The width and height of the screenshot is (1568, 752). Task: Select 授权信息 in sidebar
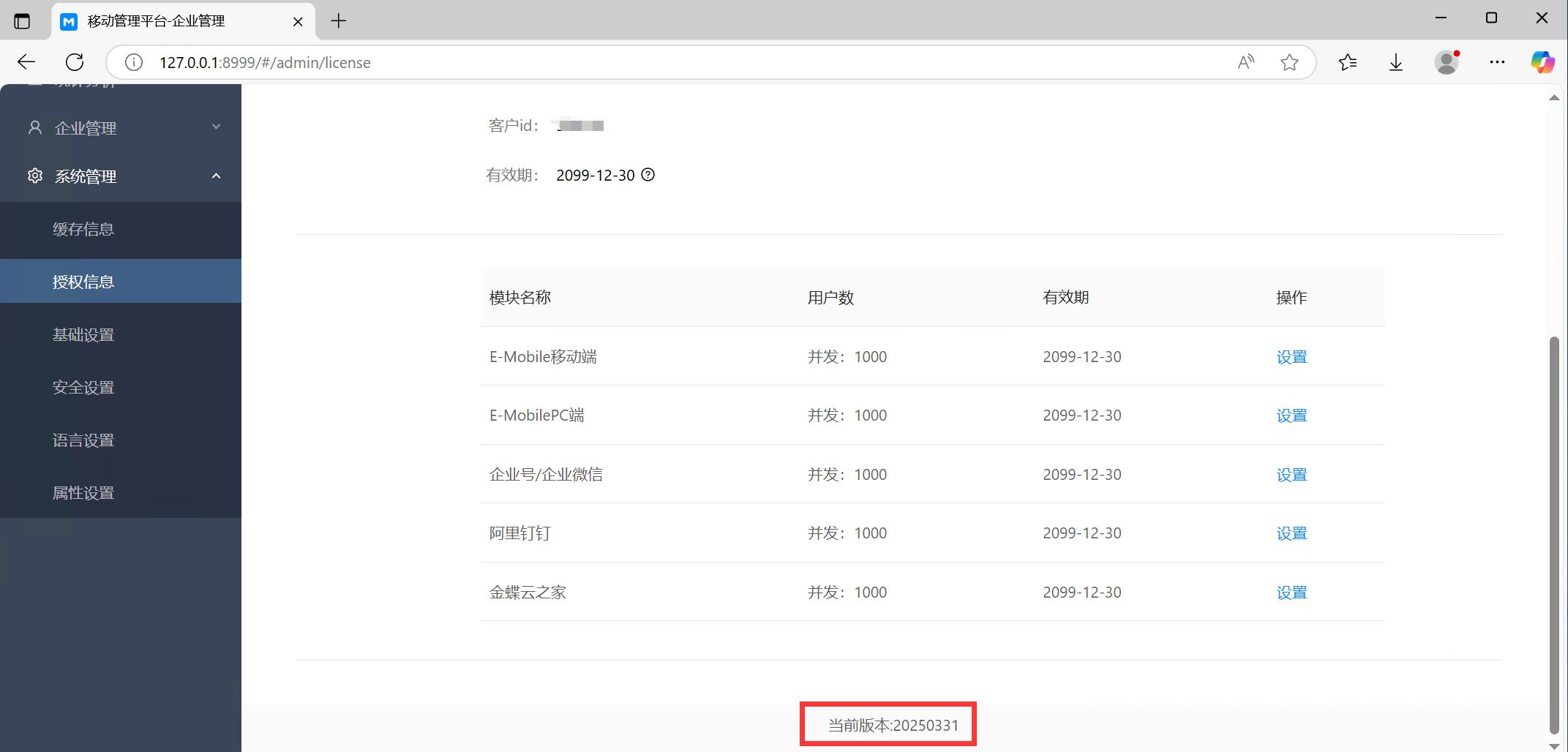pyautogui.click(x=121, y=282)
